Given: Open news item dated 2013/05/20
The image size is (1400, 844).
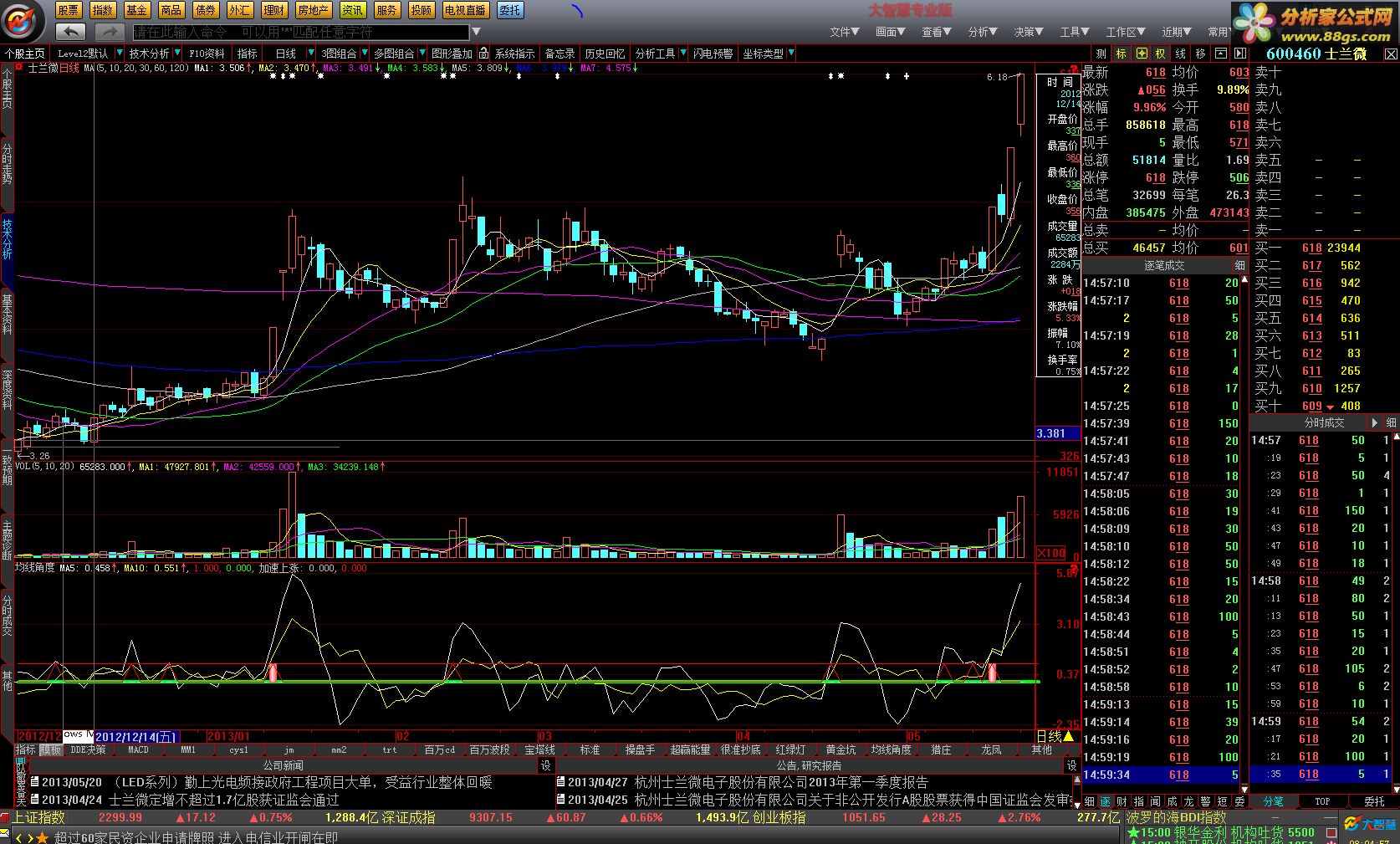Looking at the screenshot, I should (262, 783).
